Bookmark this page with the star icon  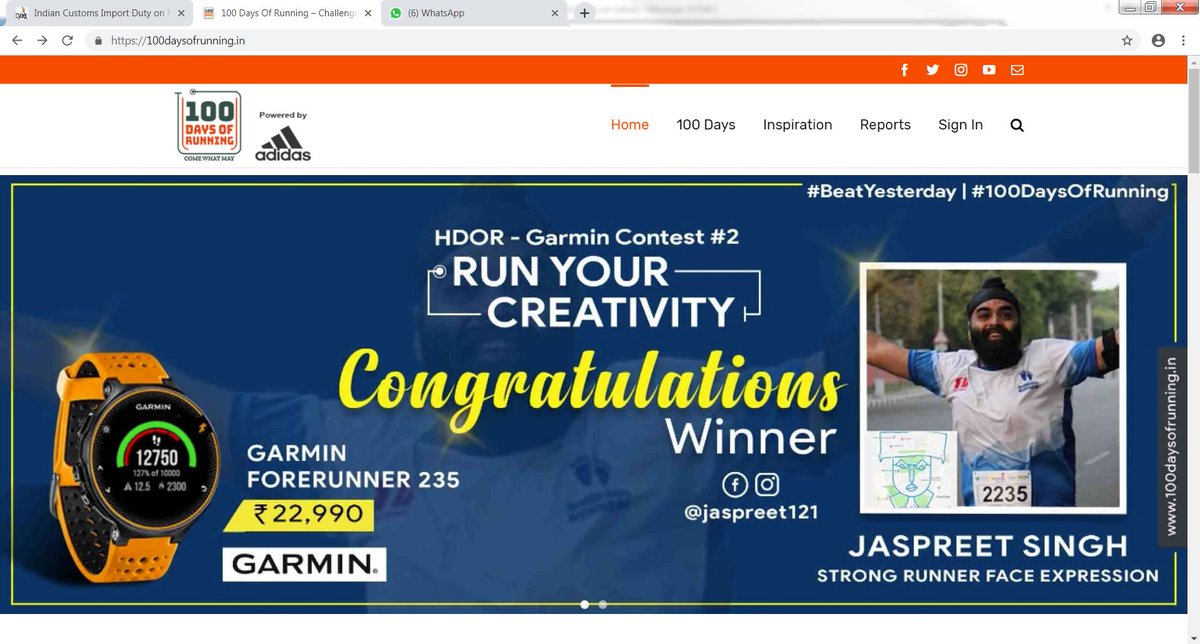1127,41
